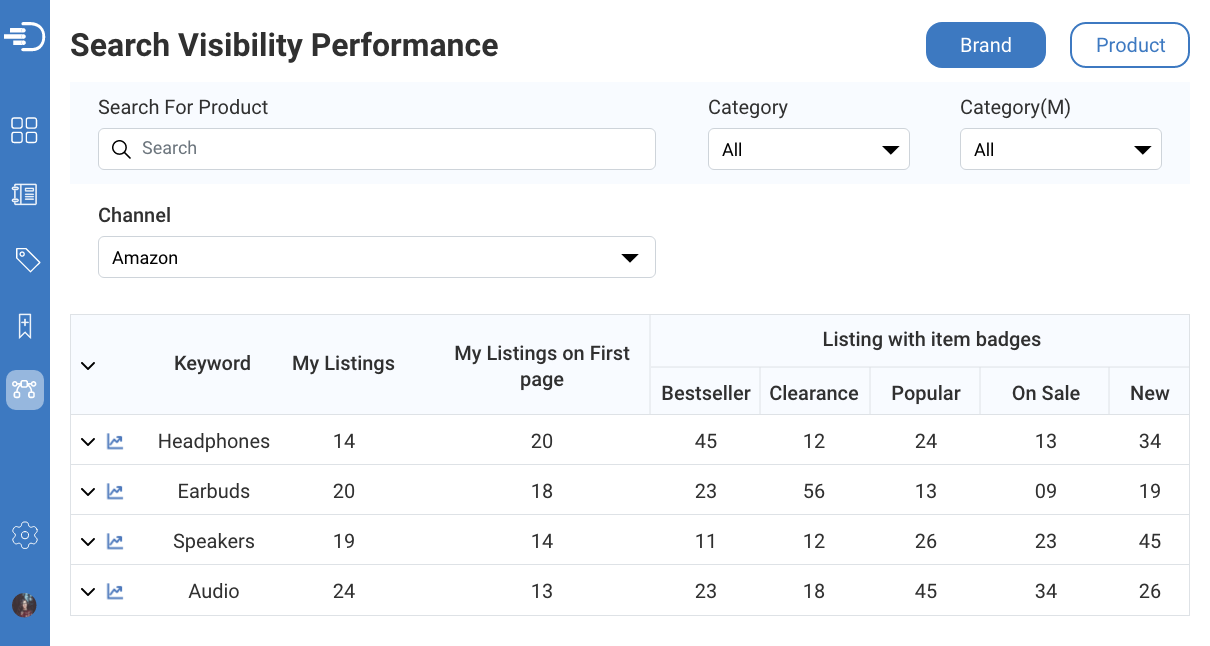Viewport: 1210px width, 646px height.
Task: Open the dashboard grid icon in sidebar
Action: coord(24,130)
